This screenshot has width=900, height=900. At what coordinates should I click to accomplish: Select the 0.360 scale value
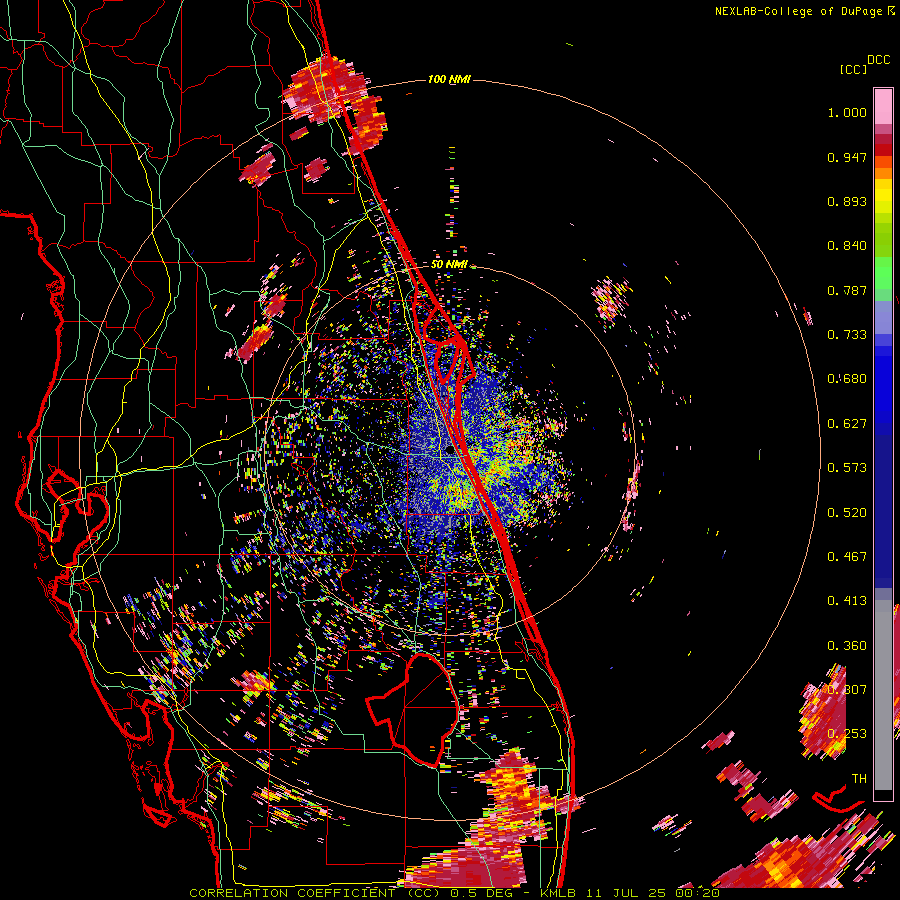click(x=847, y=646)
